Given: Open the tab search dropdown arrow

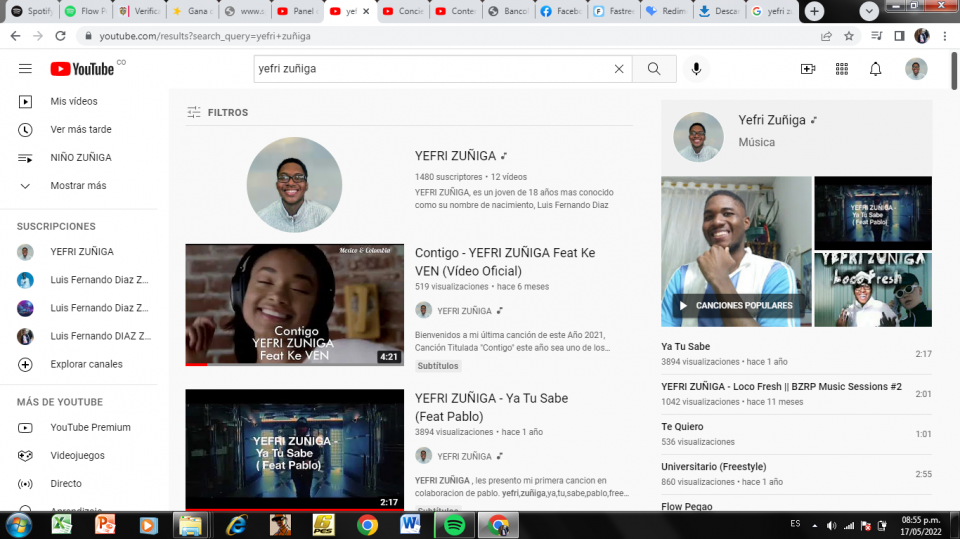Looking at the screenshot, I should coord(869,11).
